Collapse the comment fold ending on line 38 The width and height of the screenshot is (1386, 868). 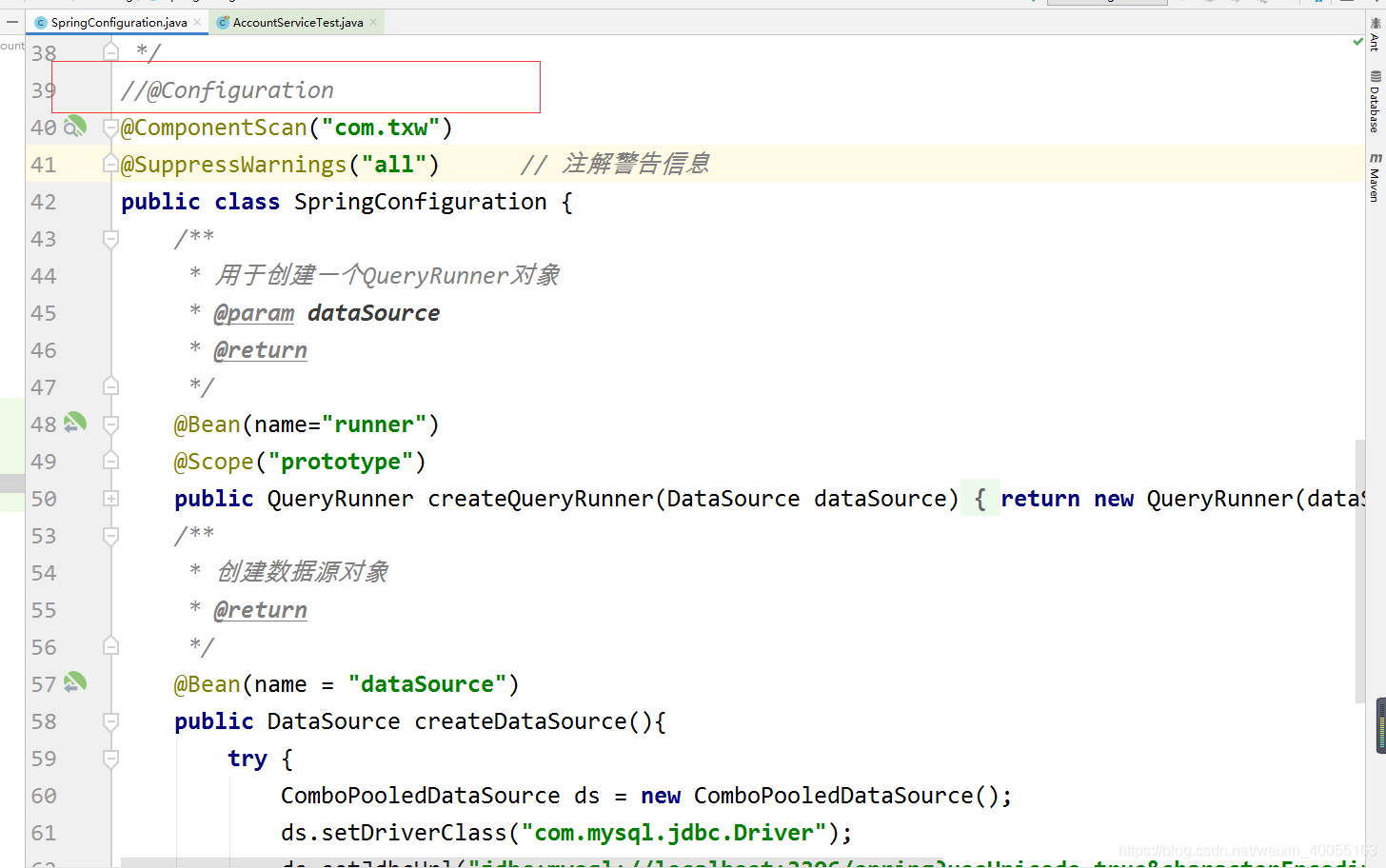click(x=110, y=52)
